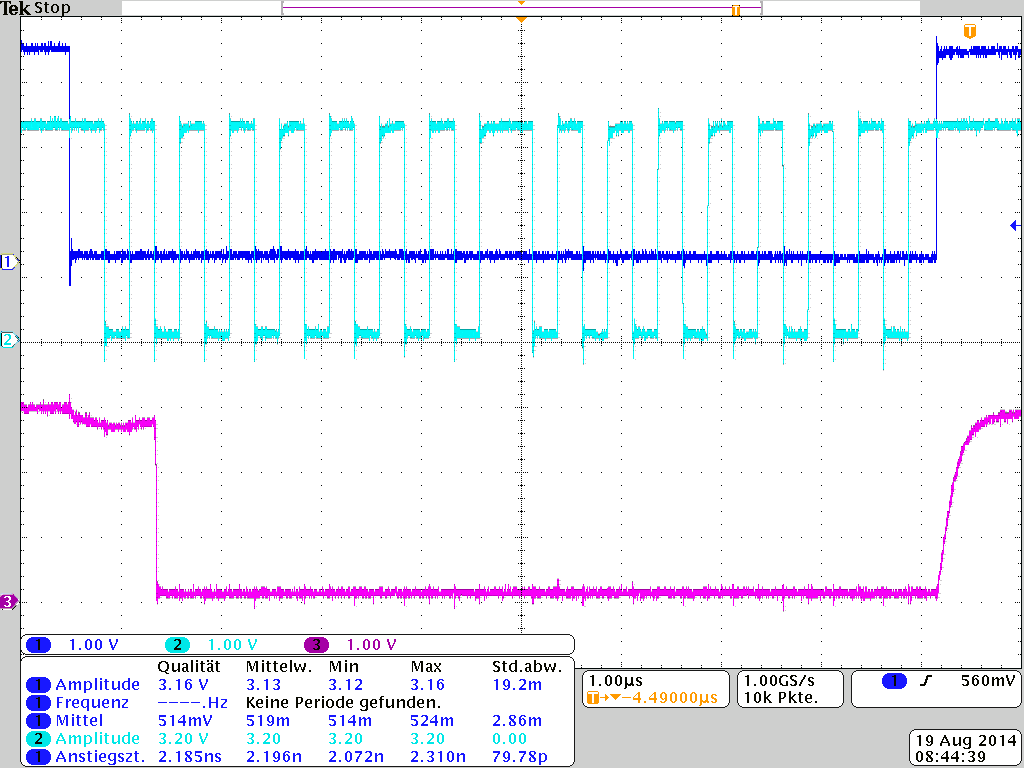Click the channel 2 ground marker on left edge
The width and height of the screenshot is (1024, 768).
(x=8, y=340)
